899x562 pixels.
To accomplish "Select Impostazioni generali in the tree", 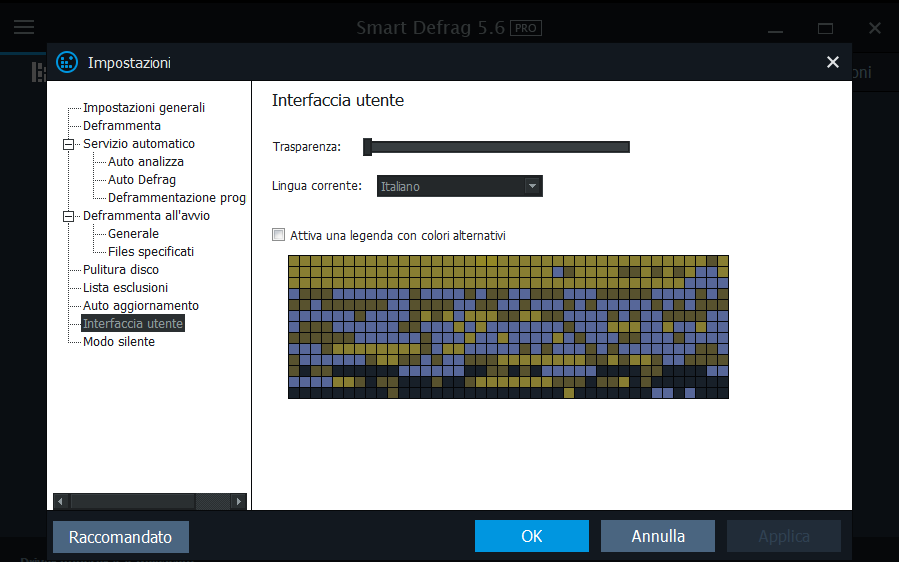I will (x=144, y=108).
